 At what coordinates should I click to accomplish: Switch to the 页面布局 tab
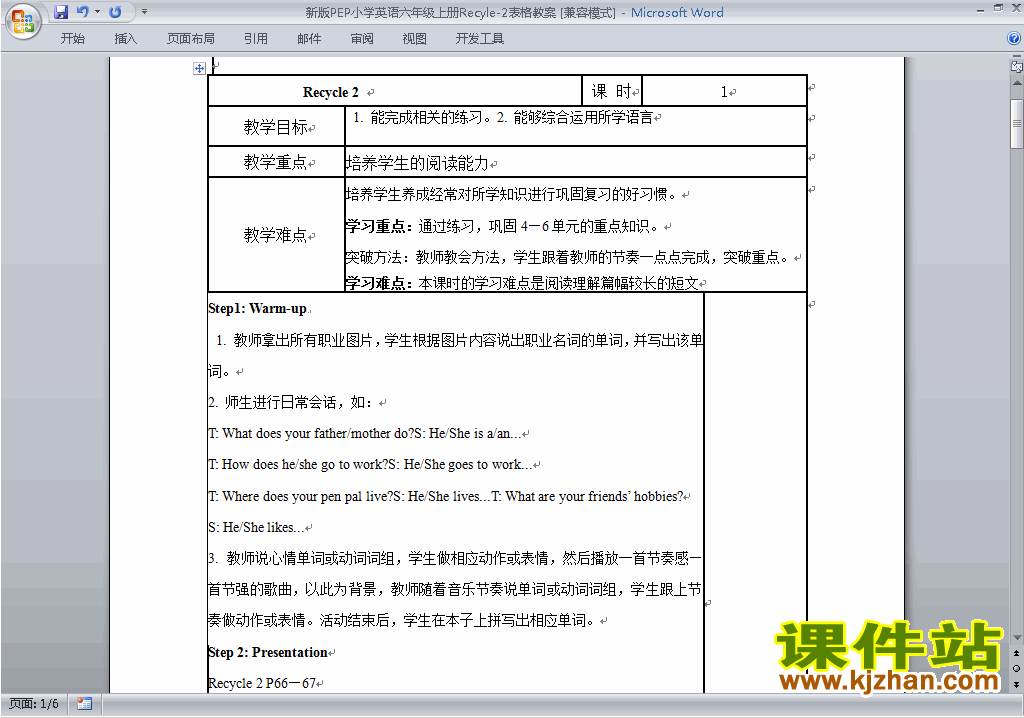pyautogui.click(x=191, y=39)
